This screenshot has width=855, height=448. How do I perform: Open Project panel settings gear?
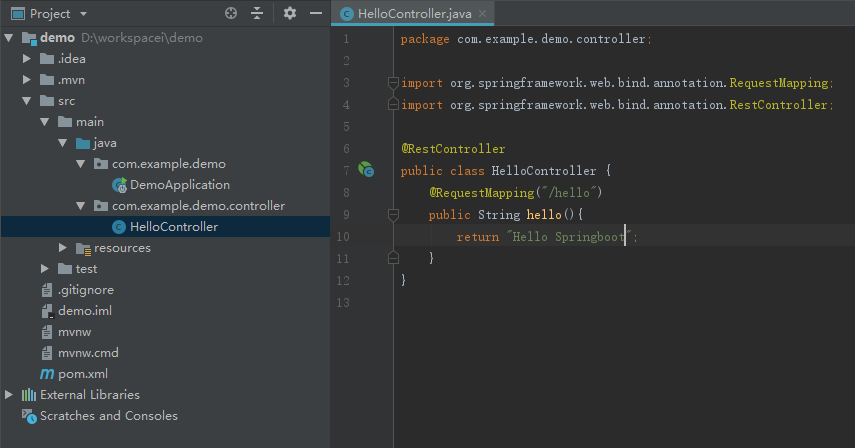[290, 13]
